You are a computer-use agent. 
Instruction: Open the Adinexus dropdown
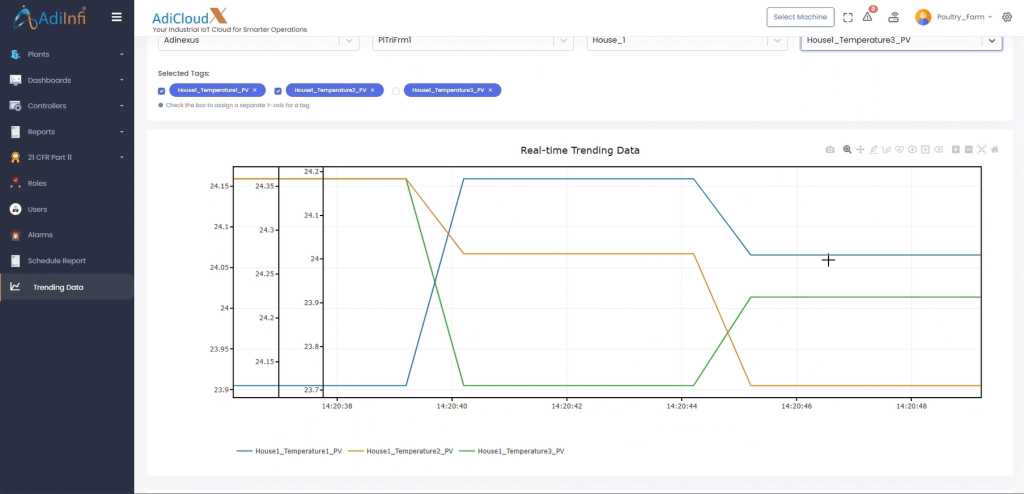click(259, 41)
